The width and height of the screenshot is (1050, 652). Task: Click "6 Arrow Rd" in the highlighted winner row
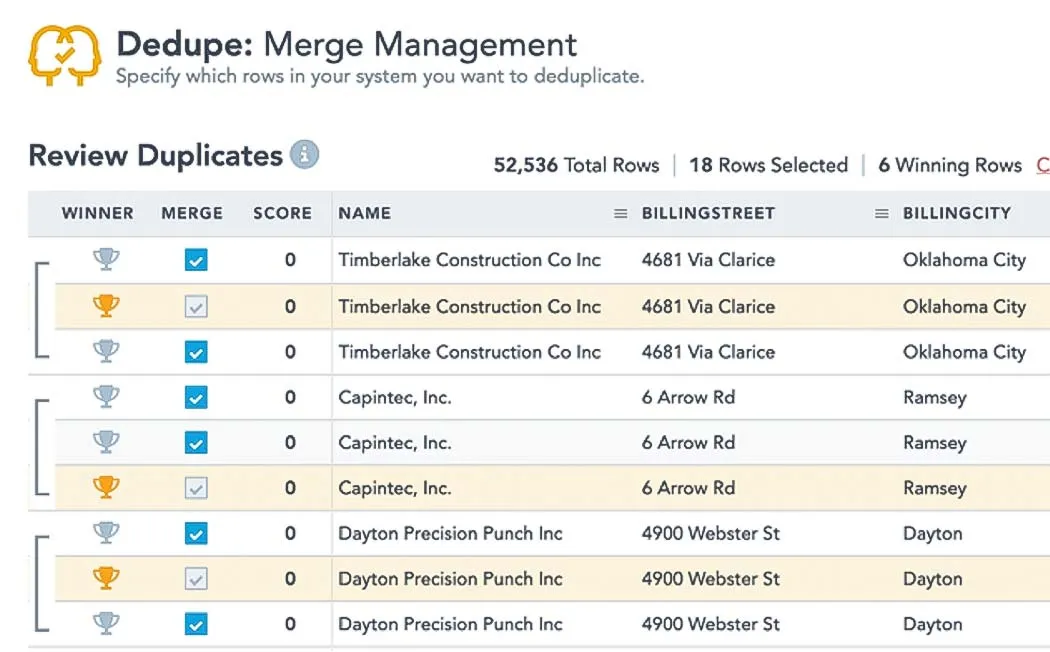tap(688, 488)
